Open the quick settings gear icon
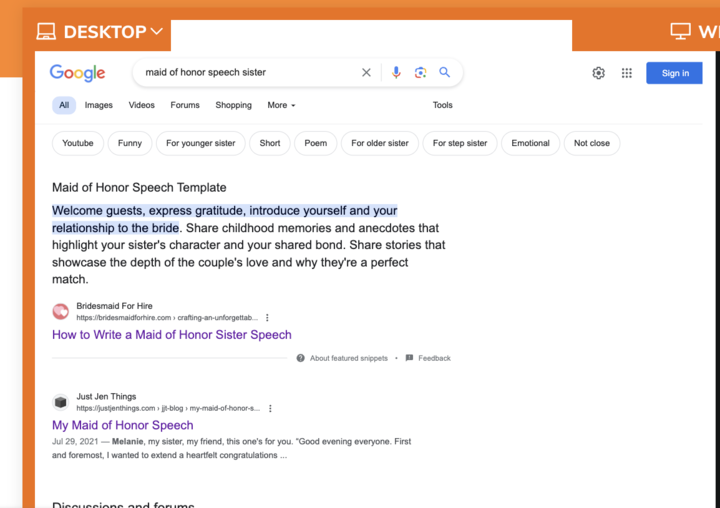The width and height of the screenshot is (720, 508). [x=598, y=73]
